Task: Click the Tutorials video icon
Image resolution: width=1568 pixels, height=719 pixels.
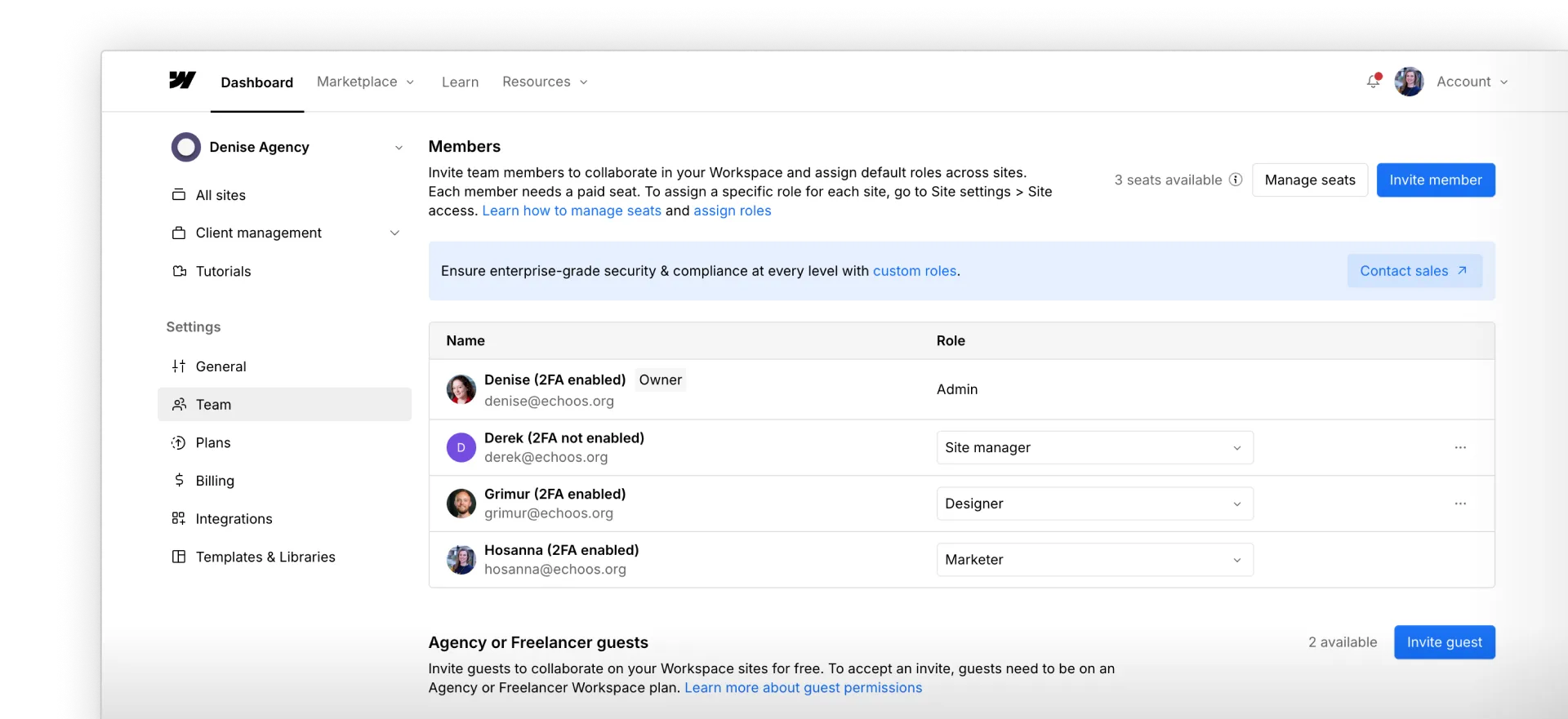Action: coord(179,271)
